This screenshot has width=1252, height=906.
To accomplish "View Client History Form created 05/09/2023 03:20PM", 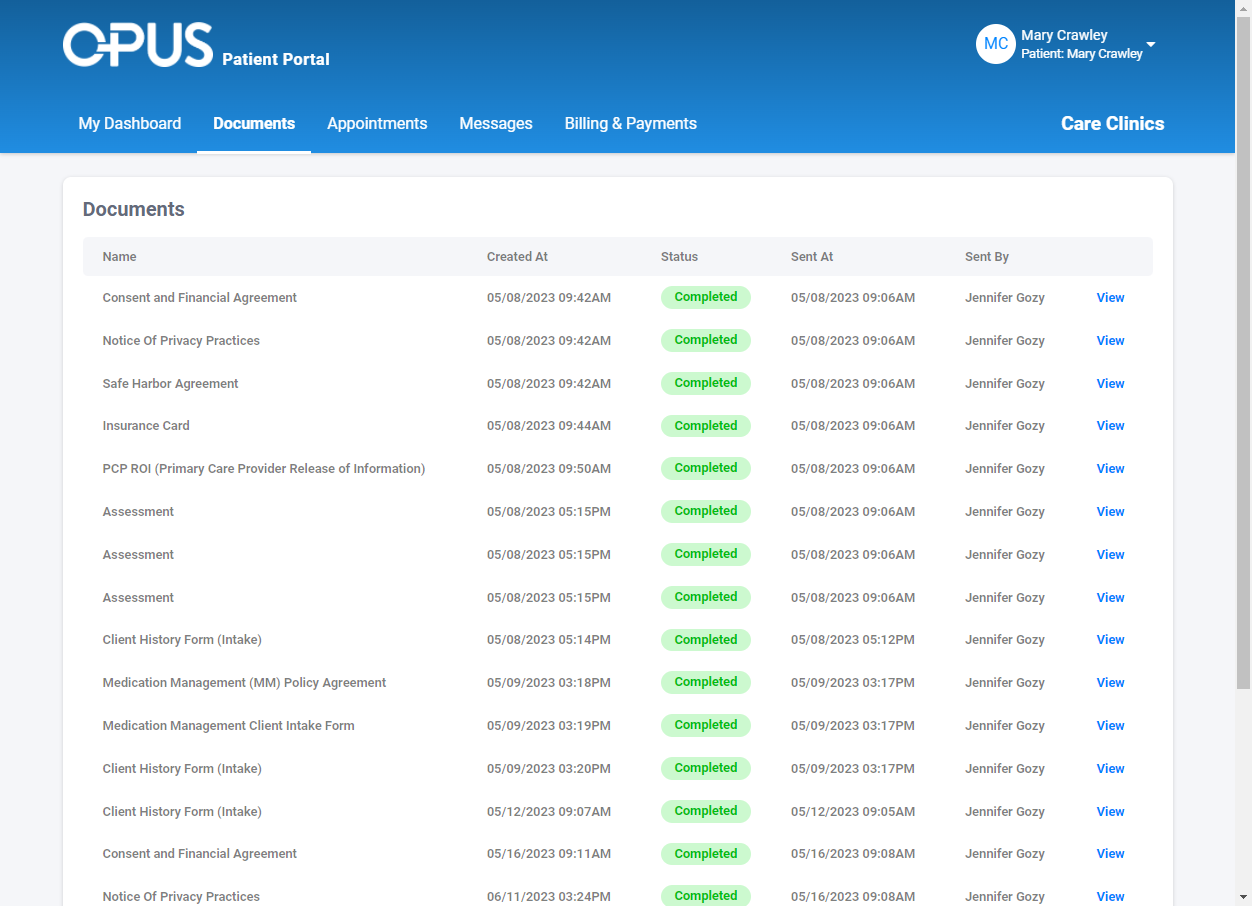I will 1110,769.
